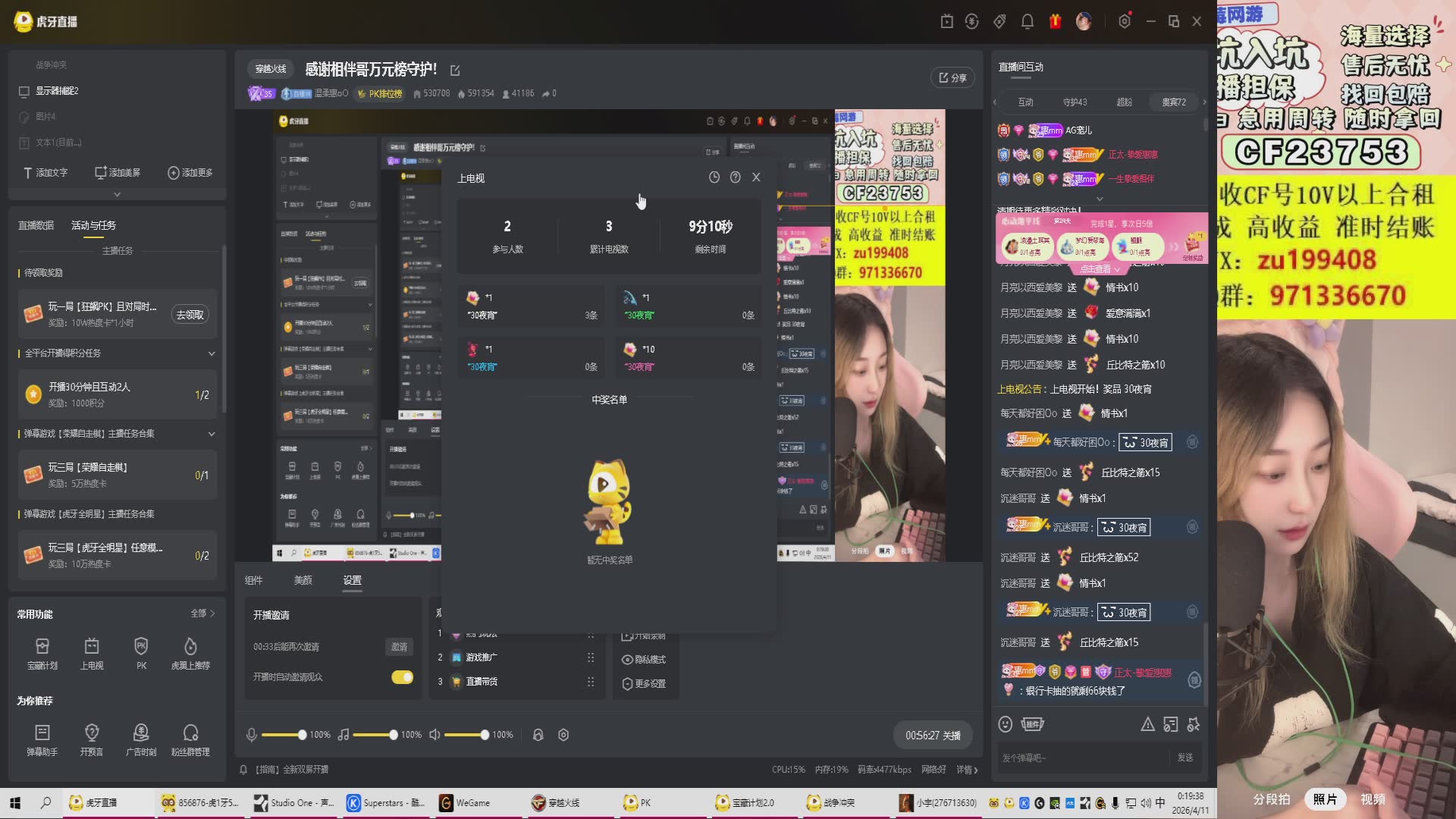Collapse 弹幕游戏【荣耀自走棋】 task section

[x=212, y=434]
